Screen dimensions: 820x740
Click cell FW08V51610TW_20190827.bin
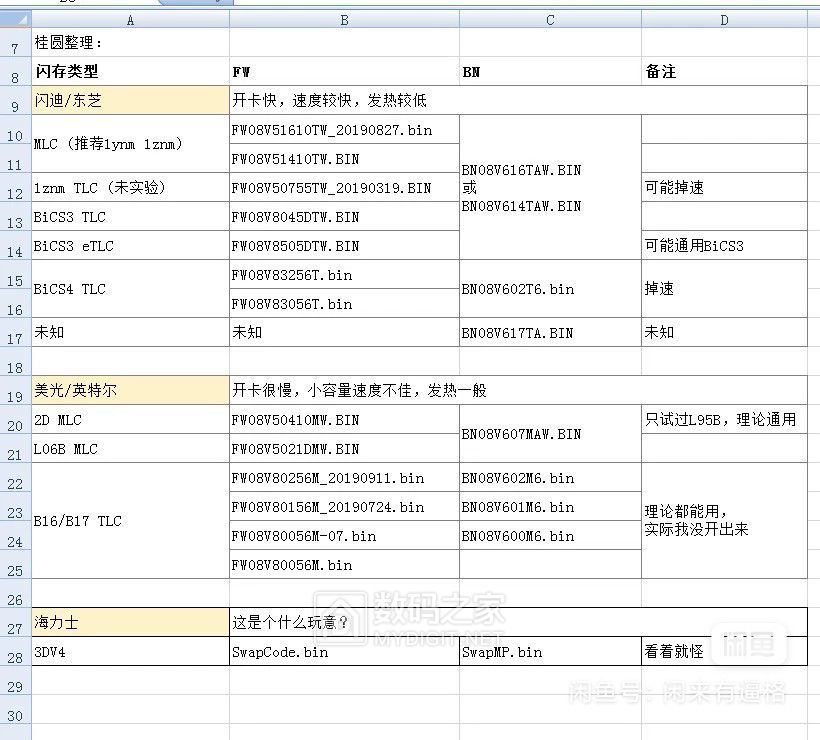pyautogui.click(x=344, y=130)
